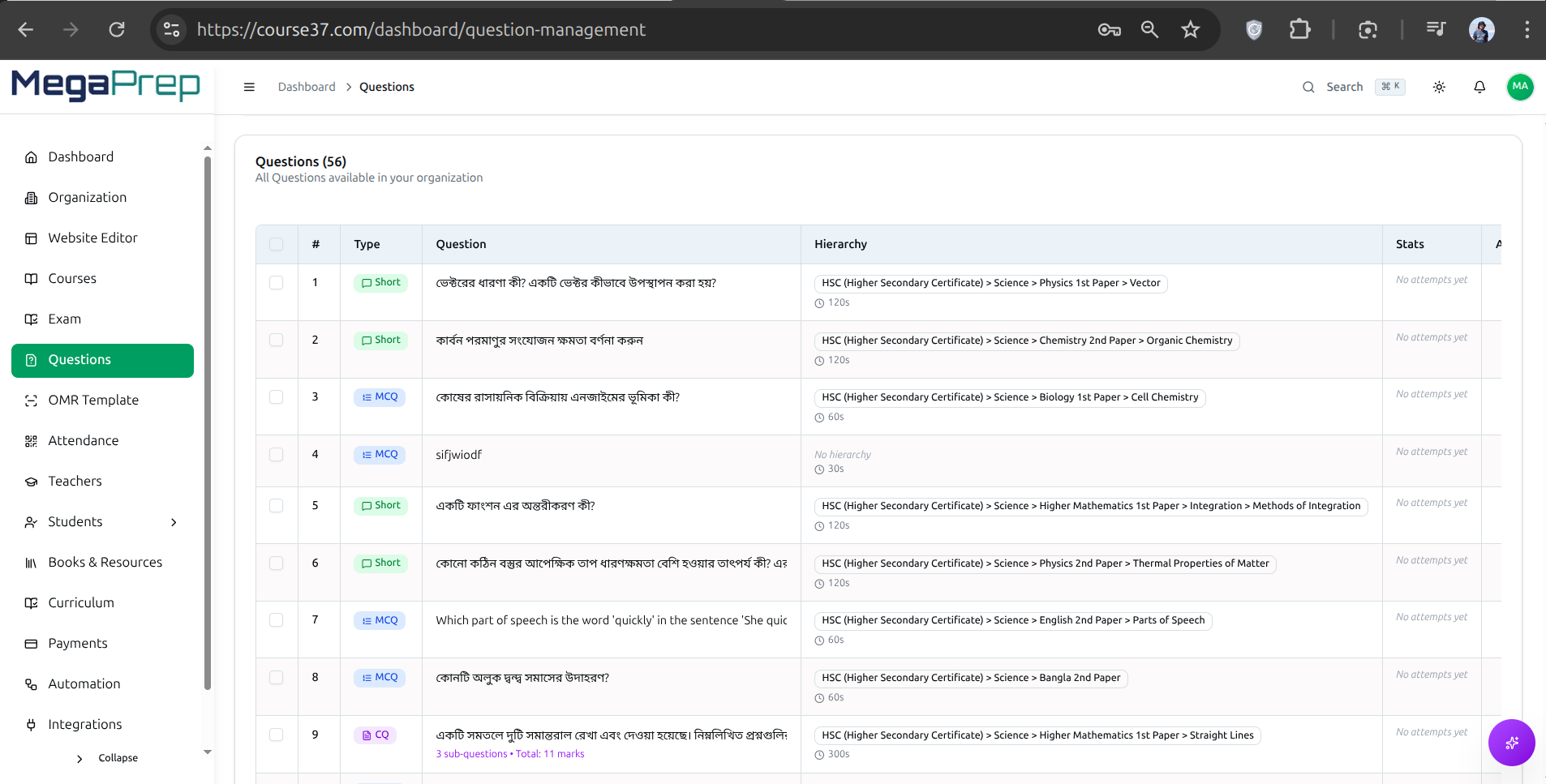The height and width of the screenshot is (784, 1546).
Task: Check the checkbox for question row 1
Action: tap(277, 283)
